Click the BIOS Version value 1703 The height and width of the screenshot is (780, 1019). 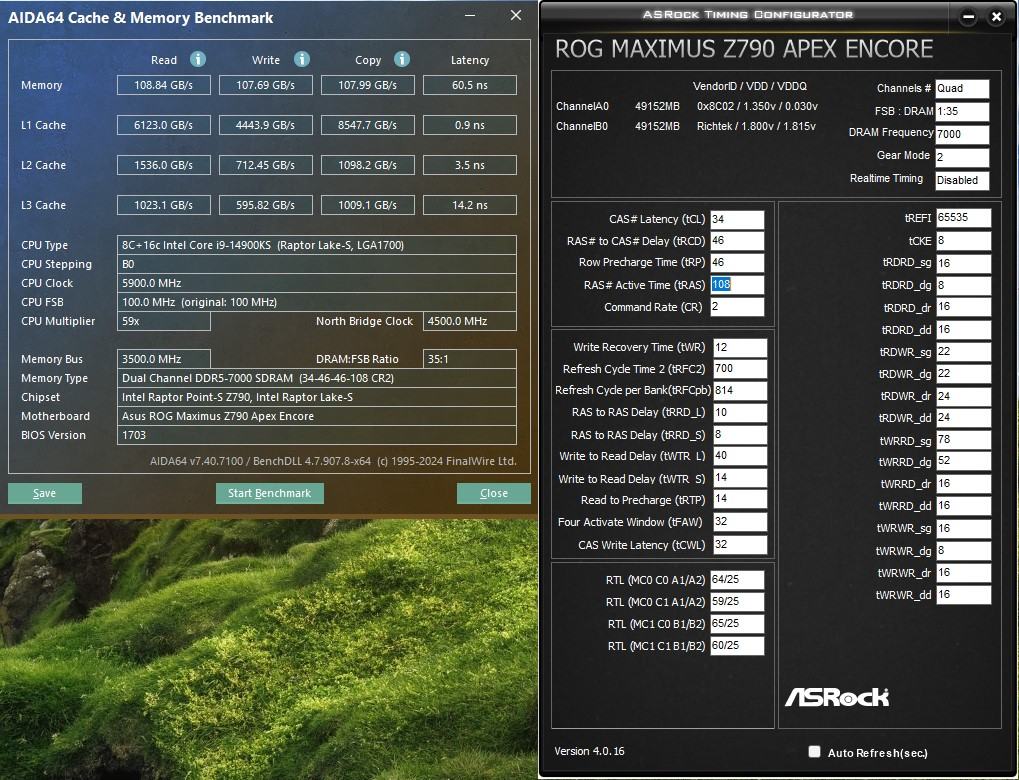click(316, 435)
